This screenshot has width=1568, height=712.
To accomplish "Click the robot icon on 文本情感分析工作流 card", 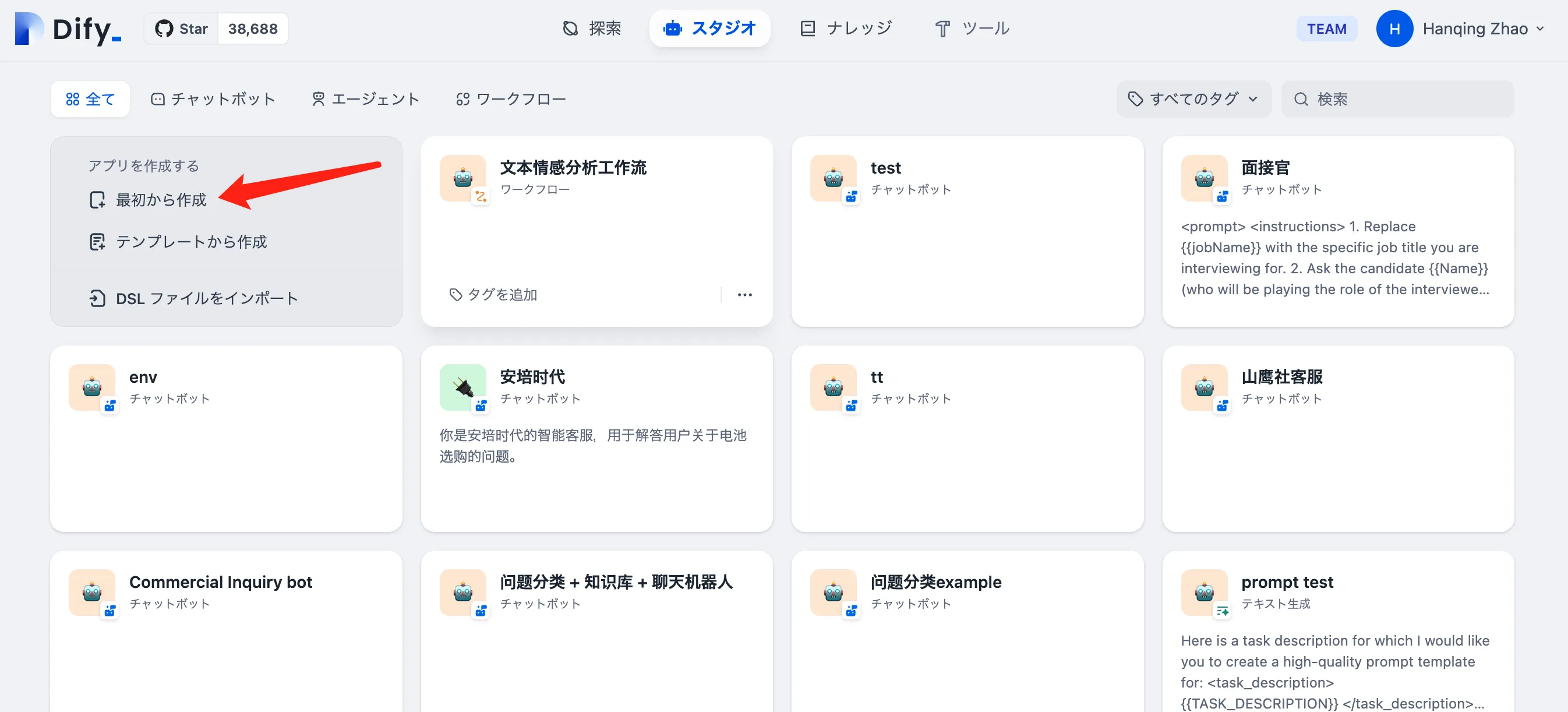I will (462, 178).
